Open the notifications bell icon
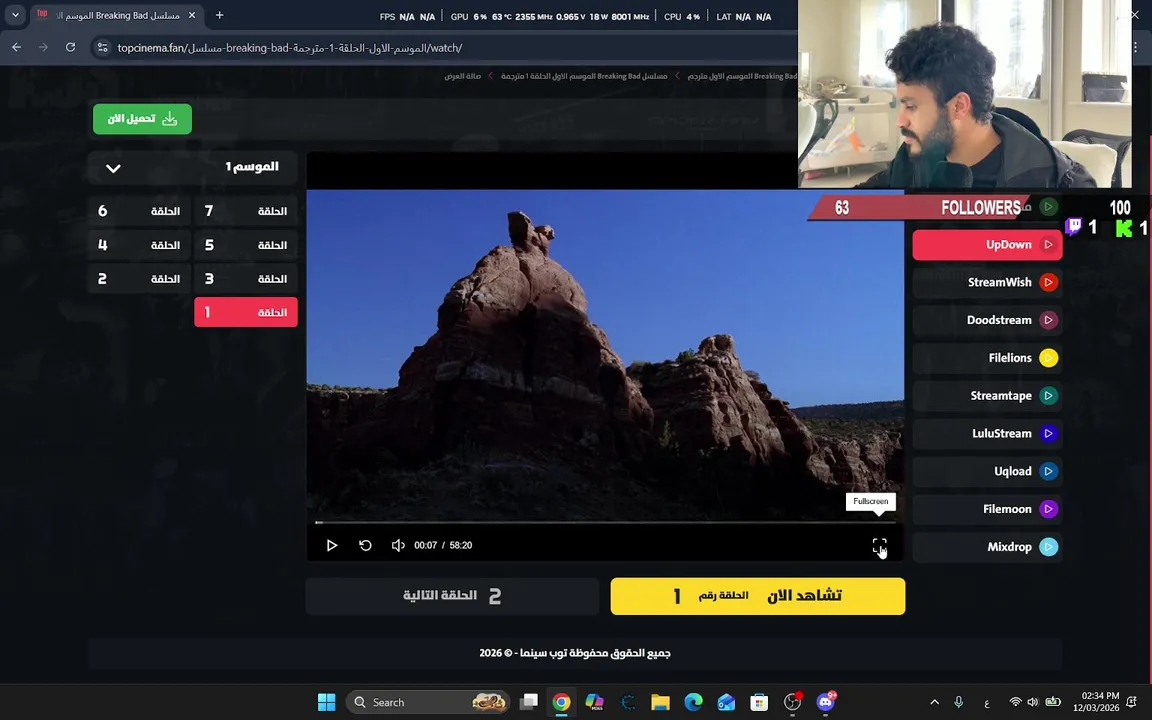 pyautogui.click(x=1131, y=702)
